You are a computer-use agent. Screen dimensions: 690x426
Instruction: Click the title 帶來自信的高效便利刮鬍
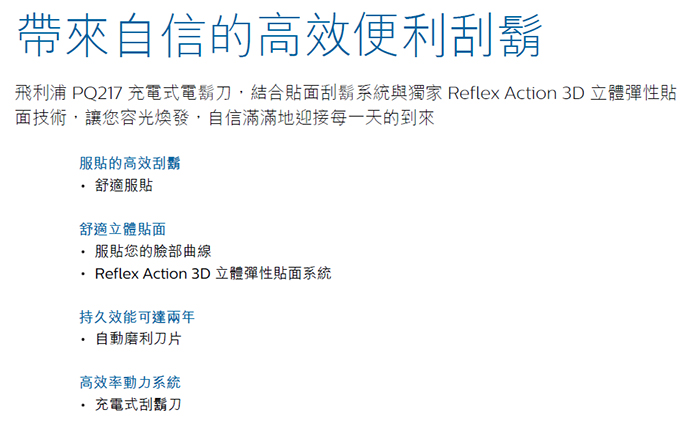(279, 37)
